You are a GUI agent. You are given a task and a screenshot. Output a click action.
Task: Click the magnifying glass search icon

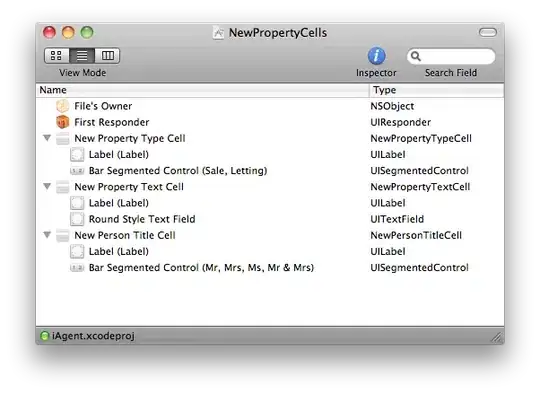click(x=416, y=56)
